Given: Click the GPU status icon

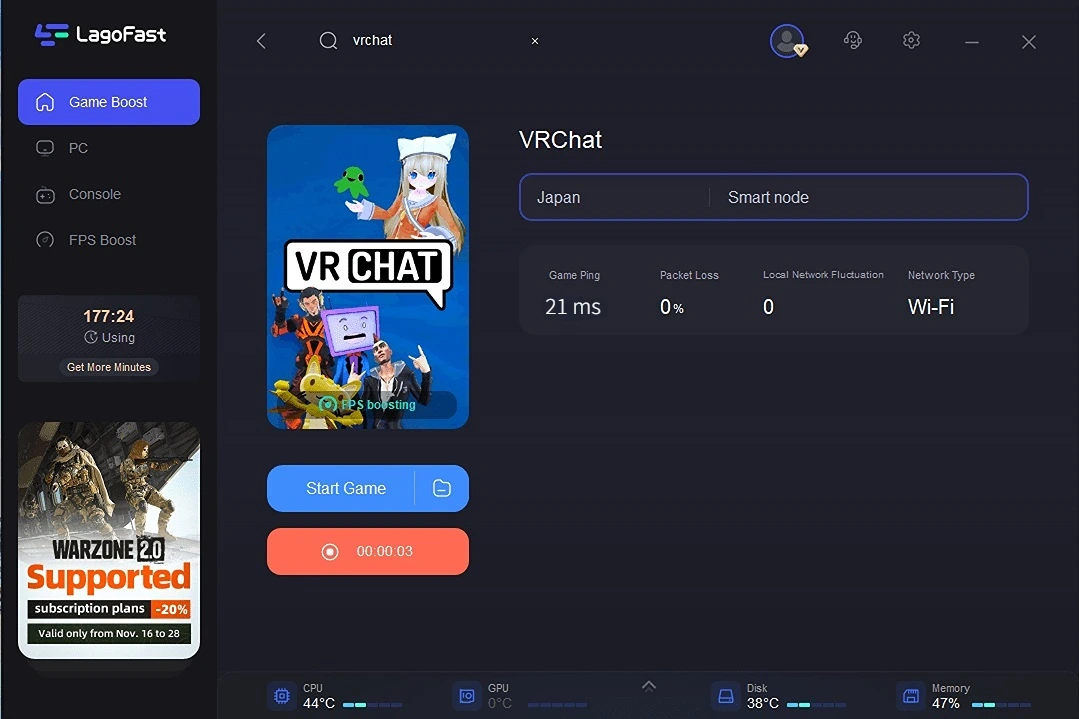Looking at the screenshot, I should click(x=467, y=696).
